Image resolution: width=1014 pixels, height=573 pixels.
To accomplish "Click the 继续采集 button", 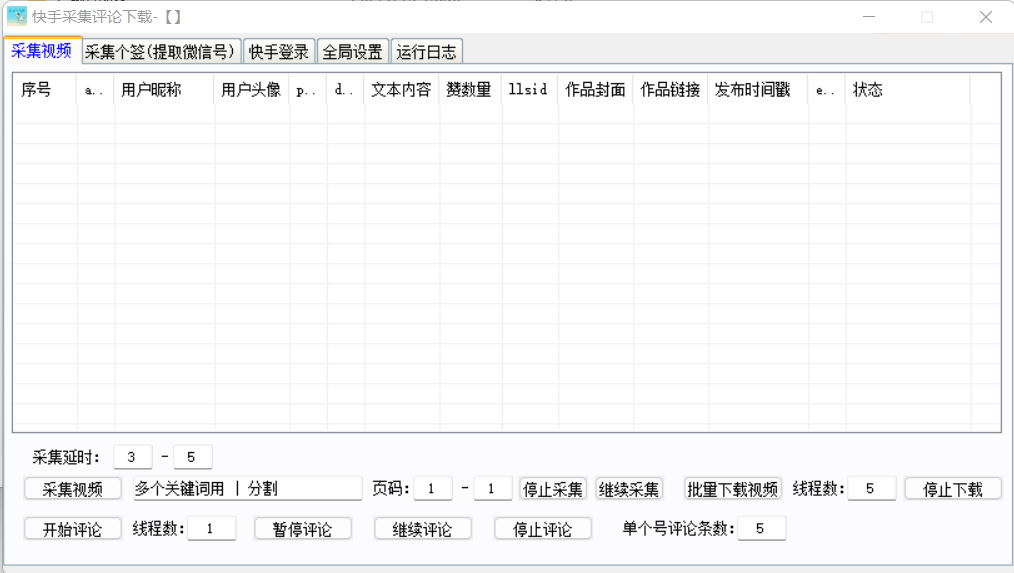I will [629, 489].
